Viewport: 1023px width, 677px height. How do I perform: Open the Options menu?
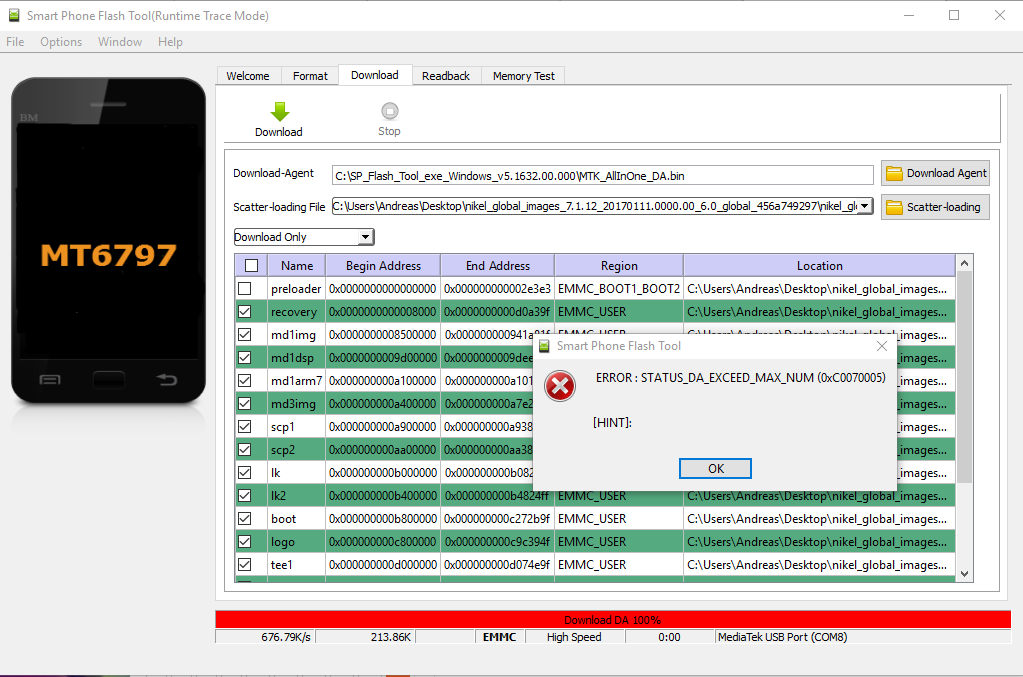coord(61,42)
